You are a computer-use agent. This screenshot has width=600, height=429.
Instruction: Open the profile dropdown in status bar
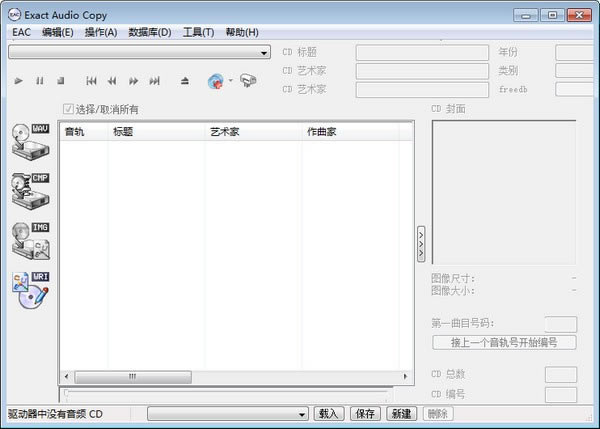302,414
